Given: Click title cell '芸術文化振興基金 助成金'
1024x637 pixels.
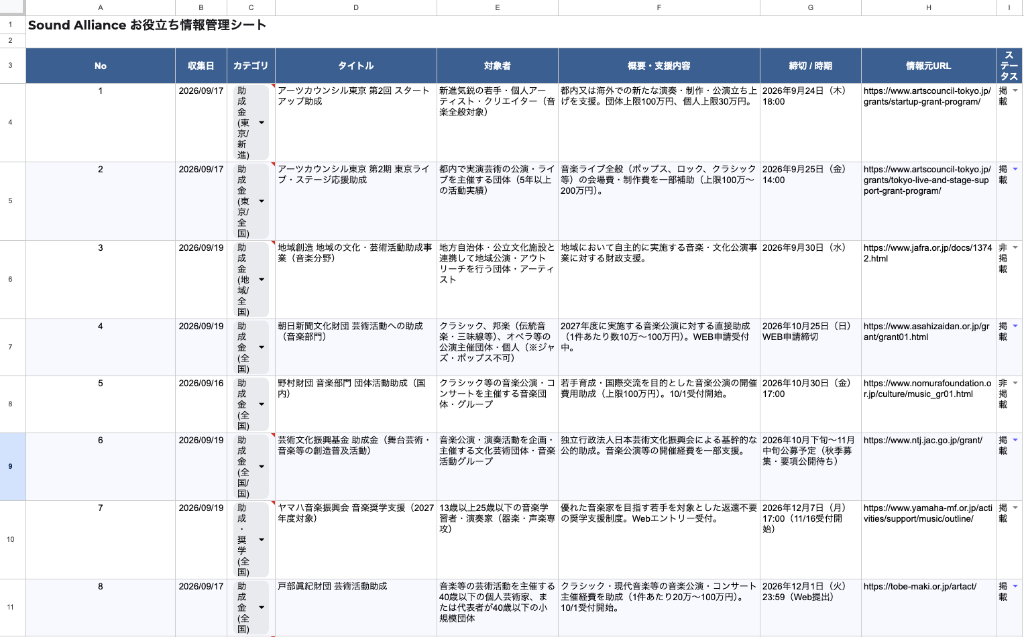Looking at the screenshot, I should tap(356, 466).
